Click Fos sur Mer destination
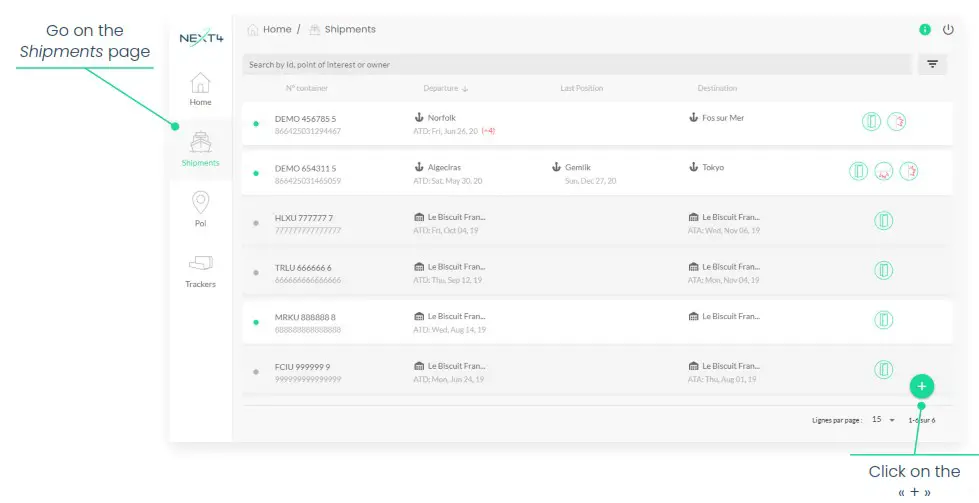This screenshot has height=503, width=979. 723,118
